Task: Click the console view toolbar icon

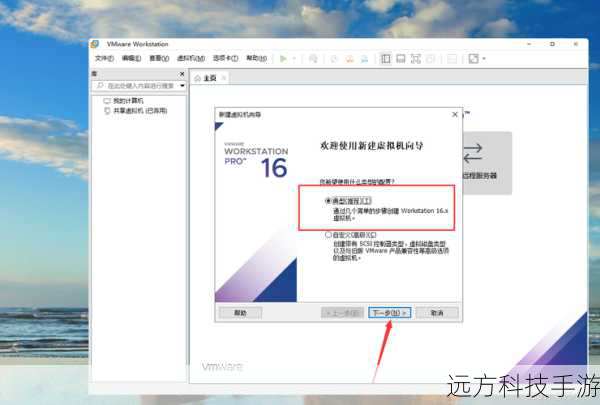Action: pos(452,59)
